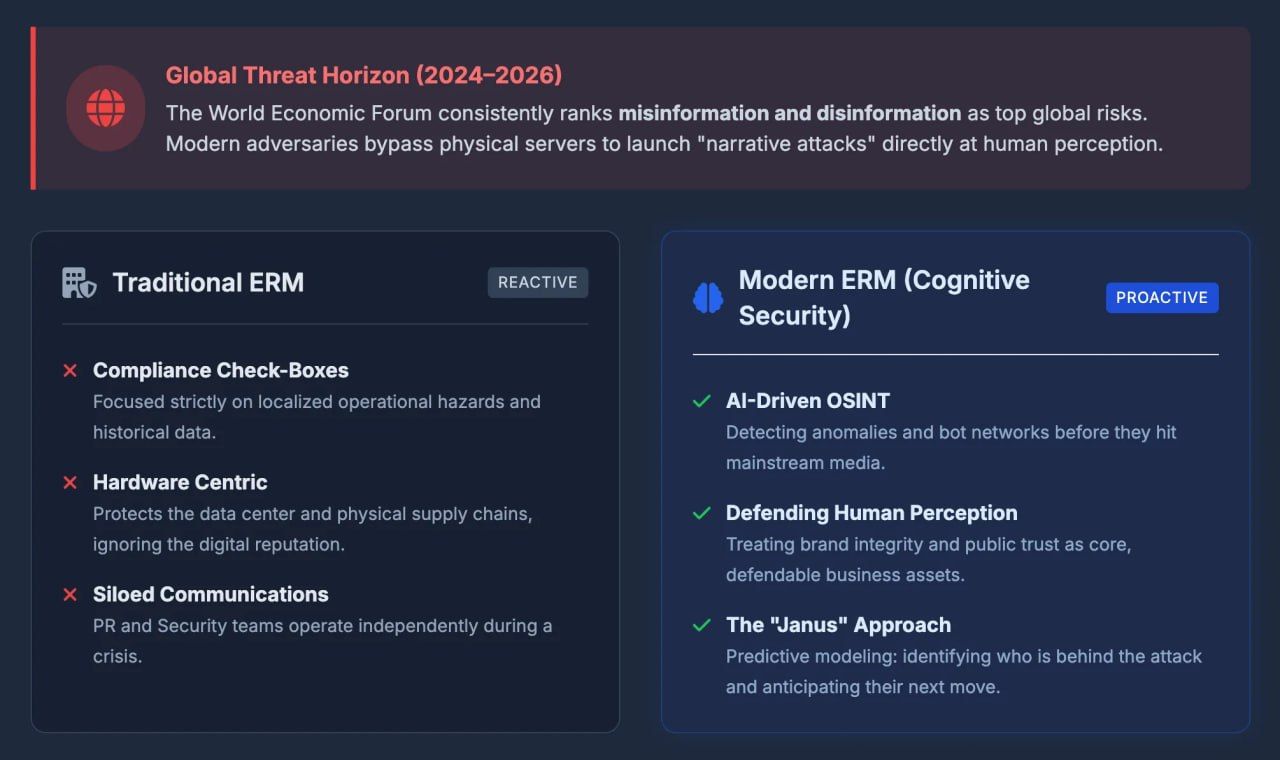Click the red X beside Hardware Centric
Image resolution: width=1280 pixels, height=760 pixels.
coord(70,482)
